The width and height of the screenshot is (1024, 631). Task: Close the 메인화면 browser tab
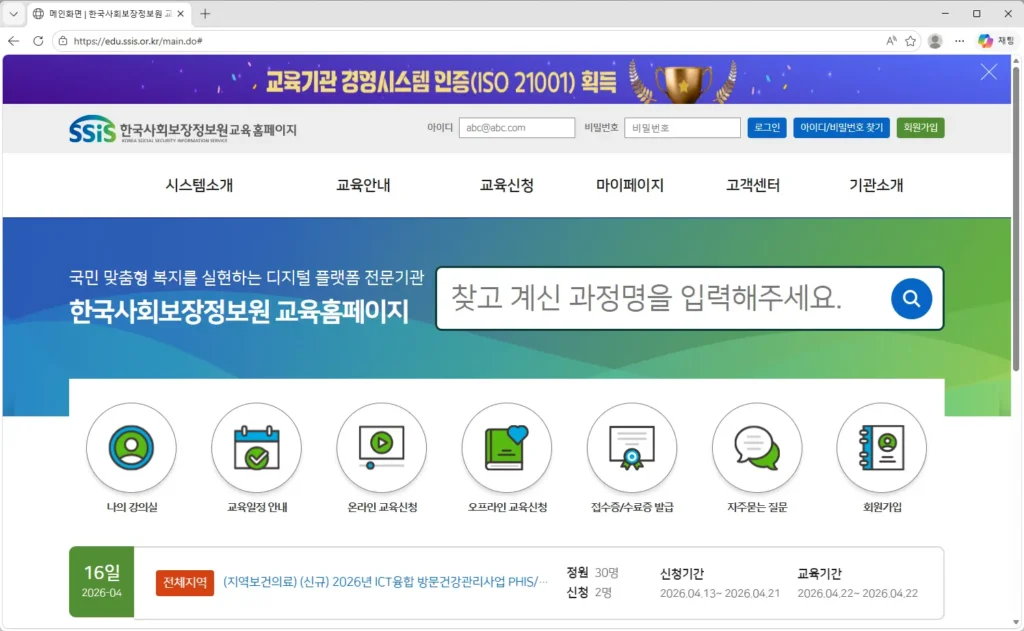[x=181, y=14]
